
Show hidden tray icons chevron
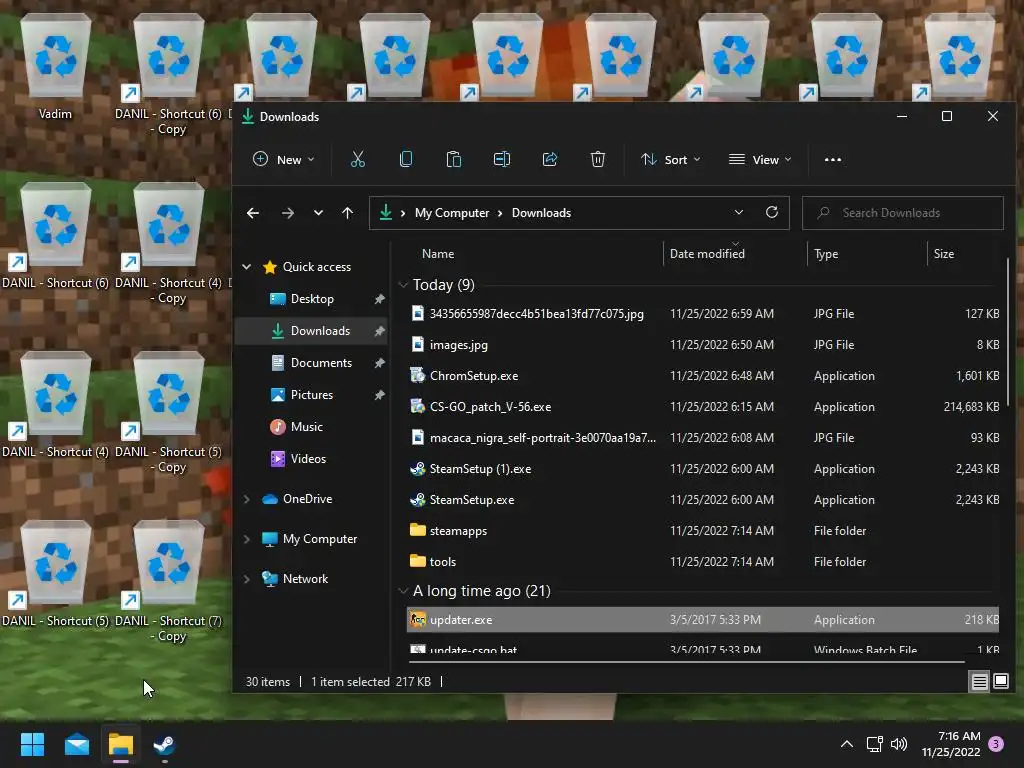point(846,744)
